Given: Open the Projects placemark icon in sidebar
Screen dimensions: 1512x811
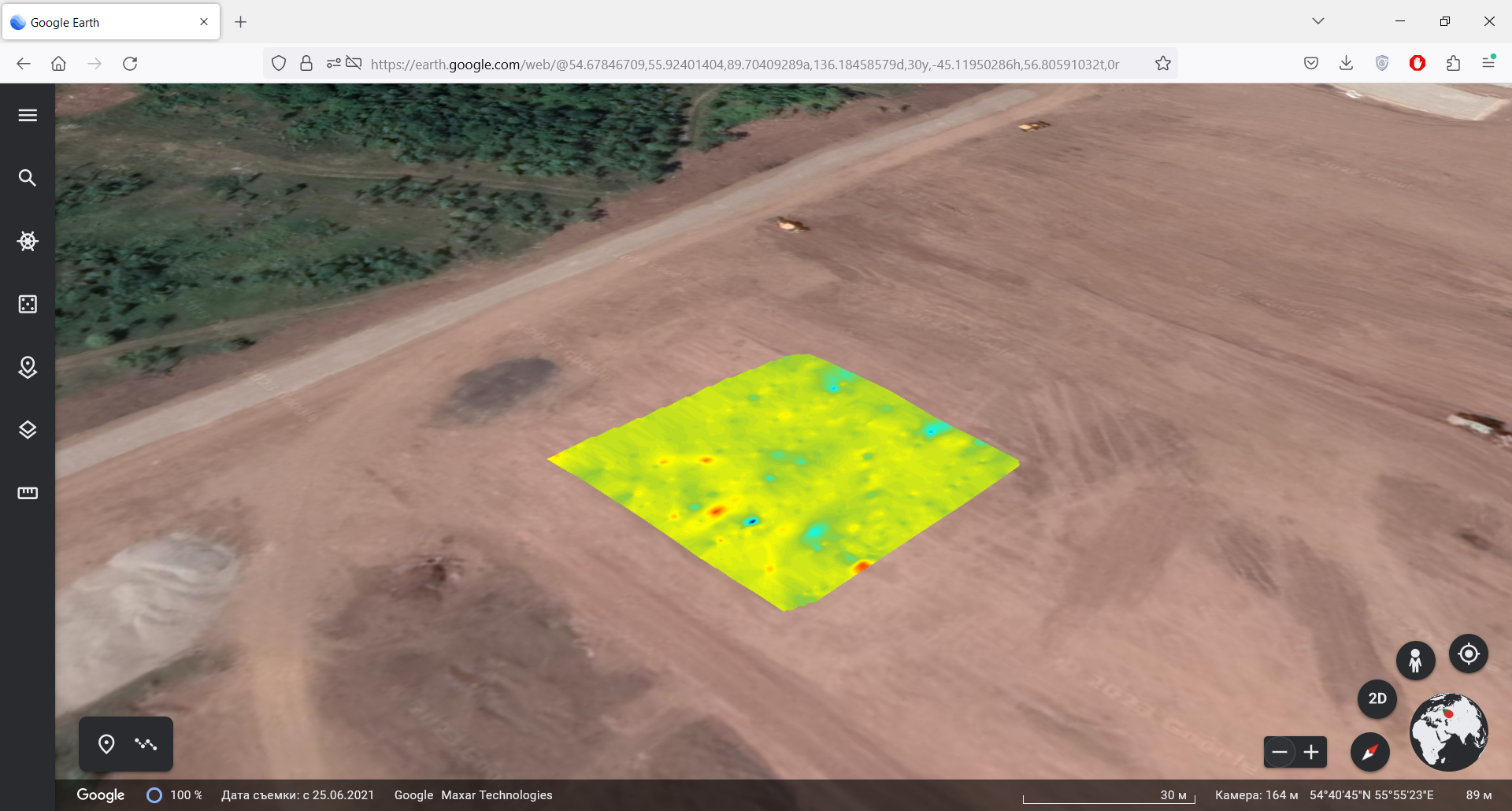Looking at the screenshot, I should (28, 367).
